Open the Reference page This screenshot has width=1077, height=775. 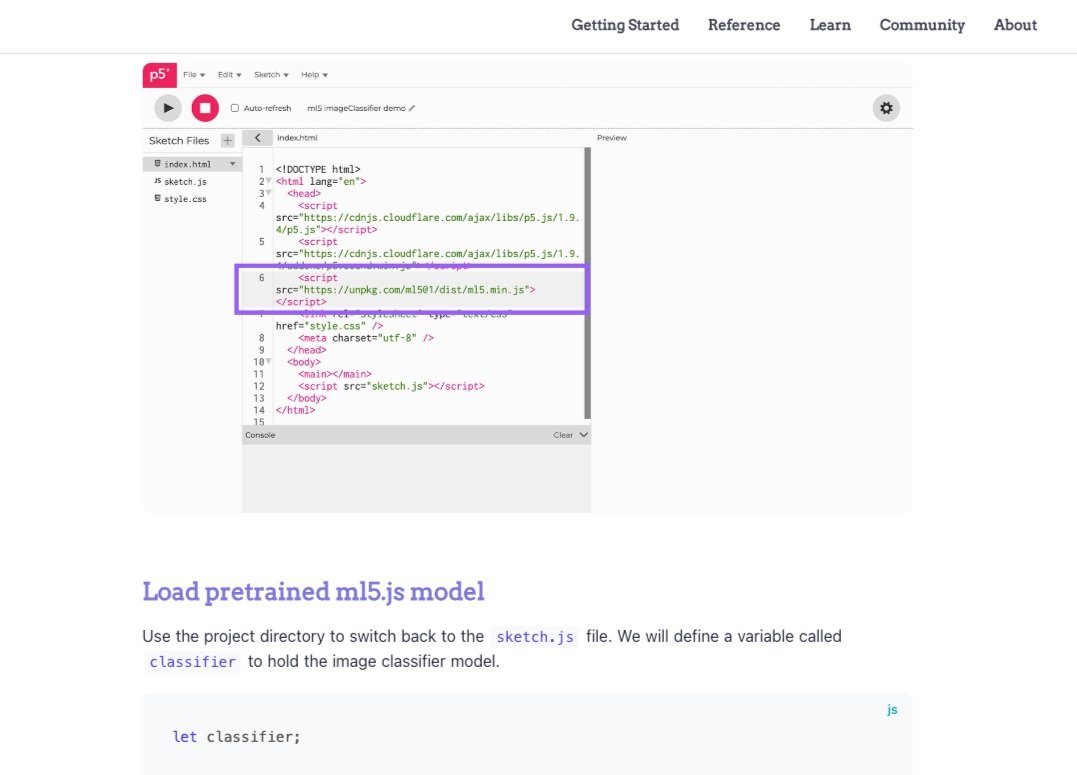click(744, 25)
